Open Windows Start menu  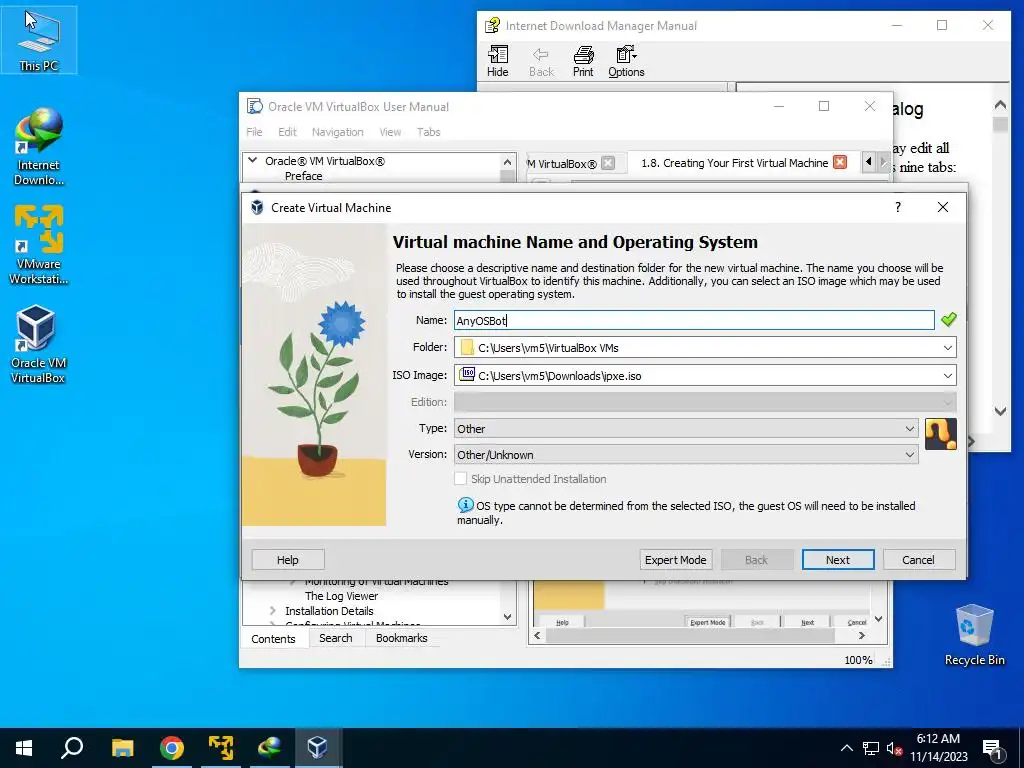[x=24, y=748]
